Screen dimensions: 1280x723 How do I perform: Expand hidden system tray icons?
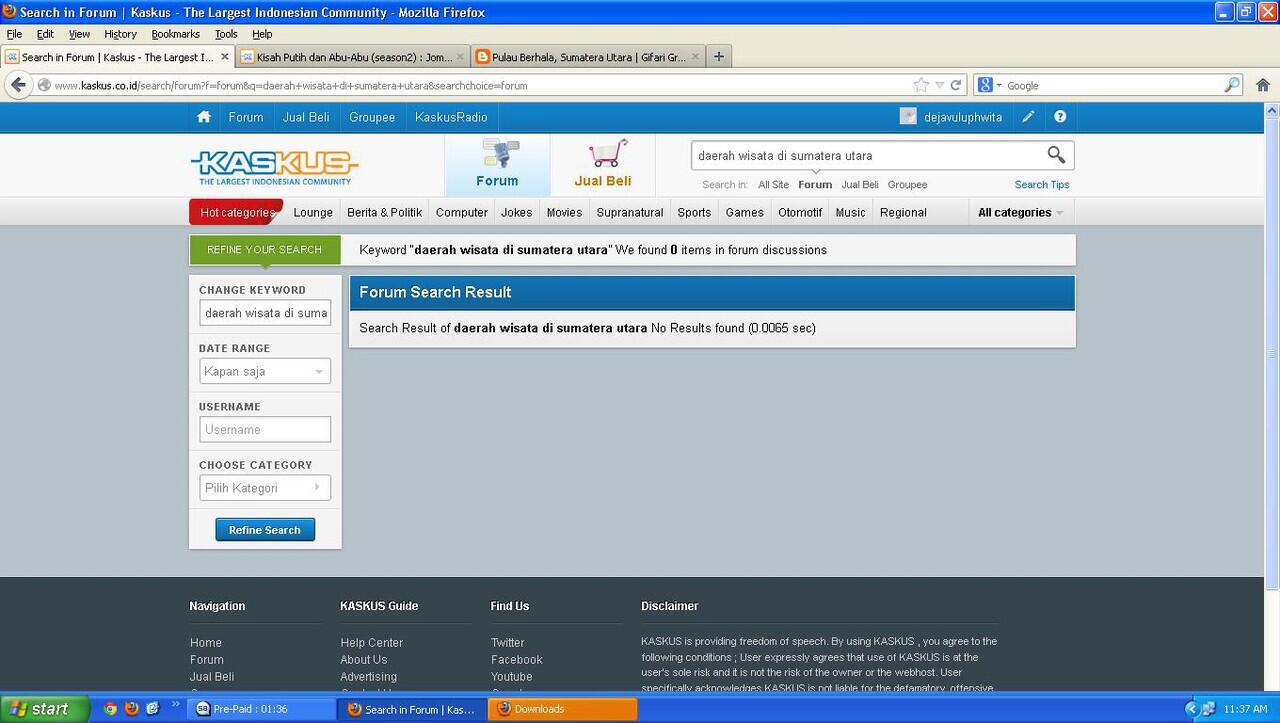[x=1191, y=709]
